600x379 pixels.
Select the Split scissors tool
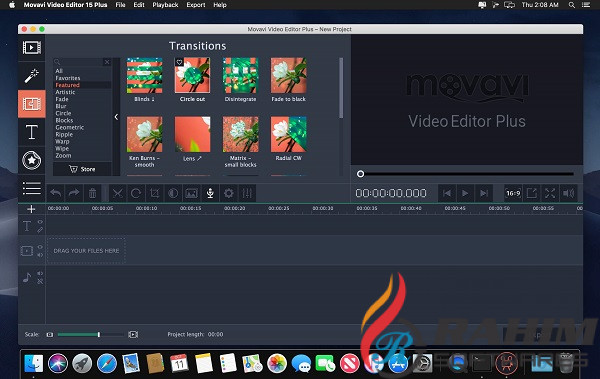[117, 193]
